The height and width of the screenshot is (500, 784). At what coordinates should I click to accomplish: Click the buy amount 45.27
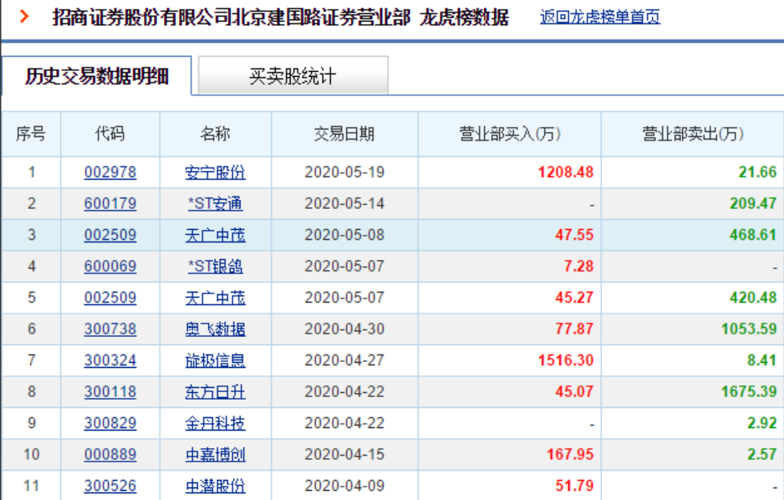[x=574, y=298]
